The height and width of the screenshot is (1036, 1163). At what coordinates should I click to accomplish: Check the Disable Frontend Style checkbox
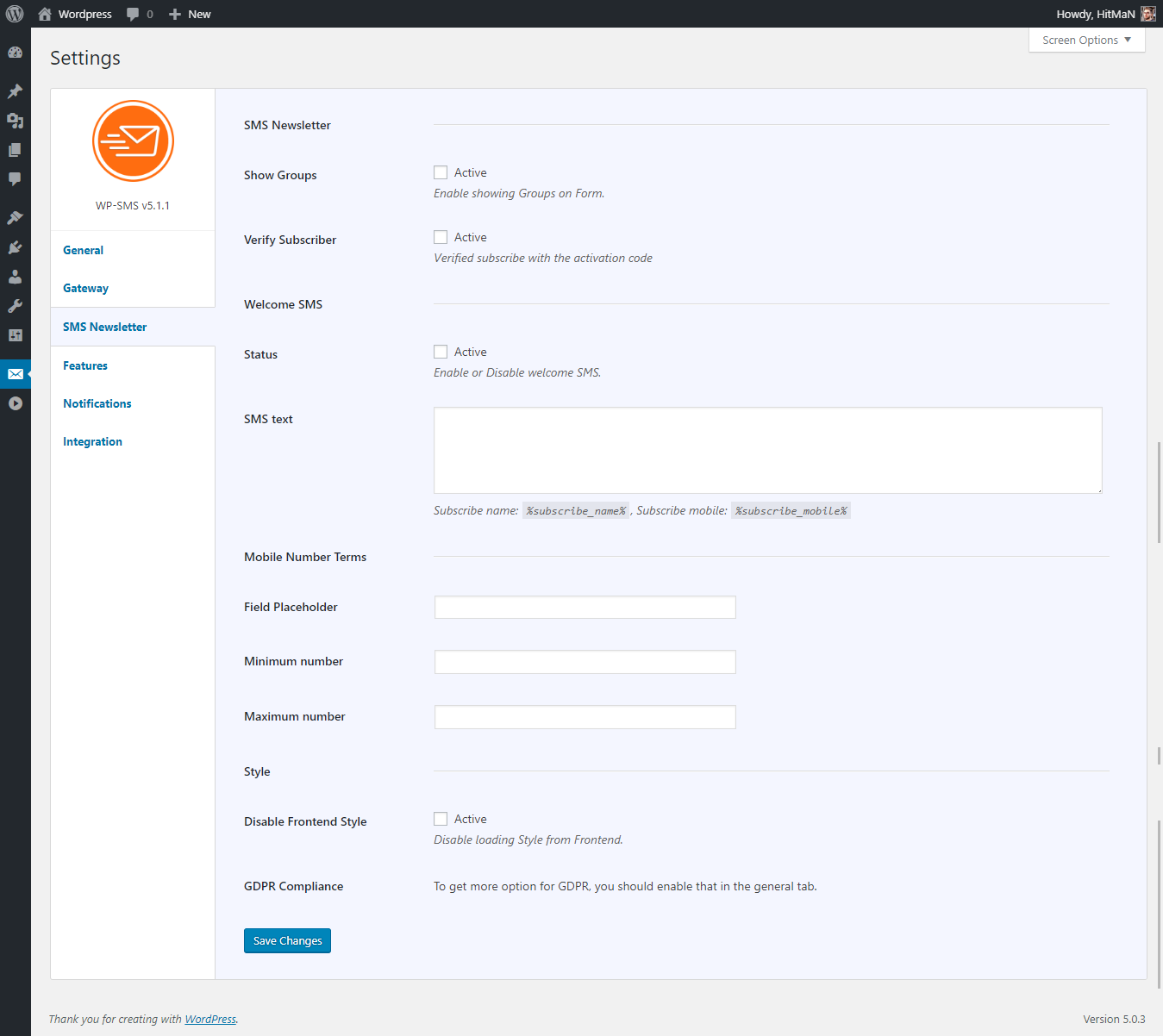click(x=441, y=819)
